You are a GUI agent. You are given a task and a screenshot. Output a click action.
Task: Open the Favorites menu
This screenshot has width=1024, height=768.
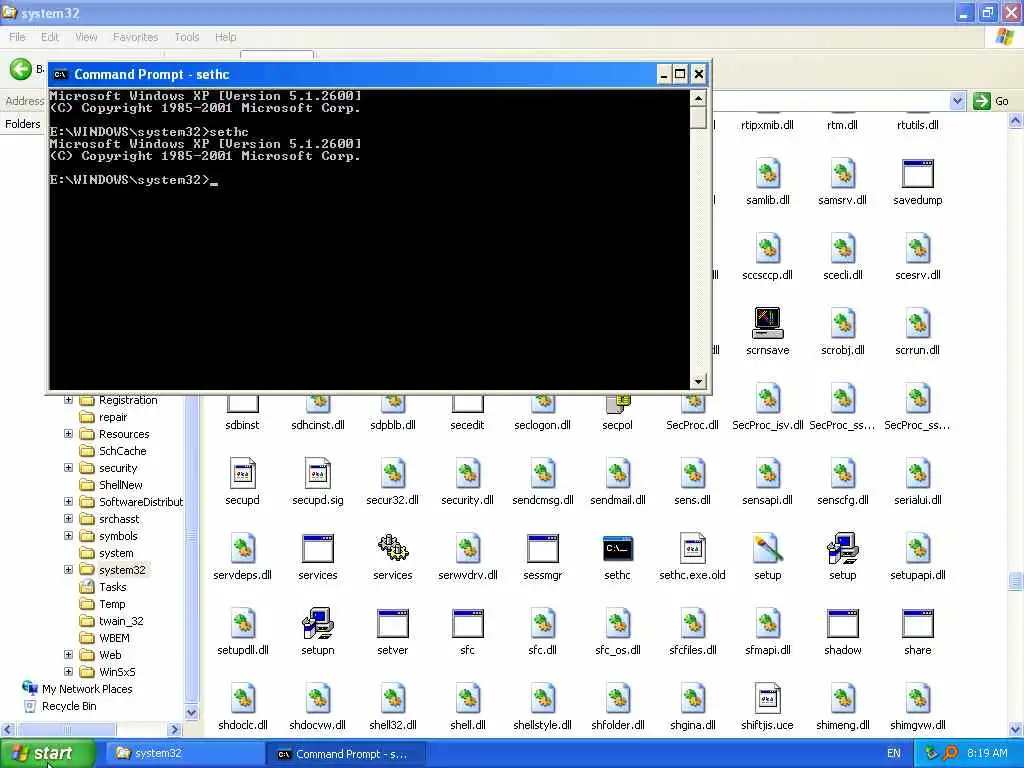click(135, 37)
